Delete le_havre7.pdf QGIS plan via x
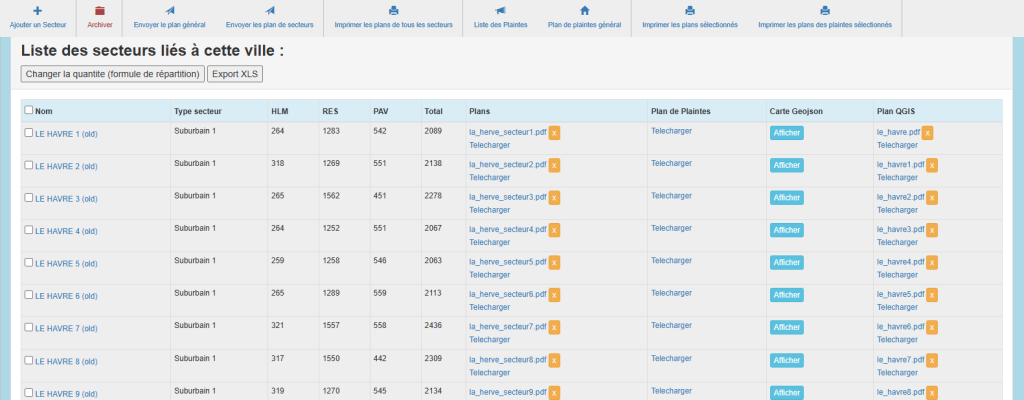1024x400 pixels. pyautogui.click(x=932, y=360)
